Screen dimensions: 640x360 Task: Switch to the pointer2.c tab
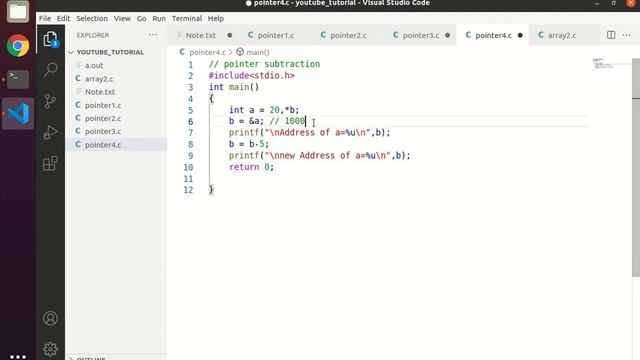[x=348, y=35]
